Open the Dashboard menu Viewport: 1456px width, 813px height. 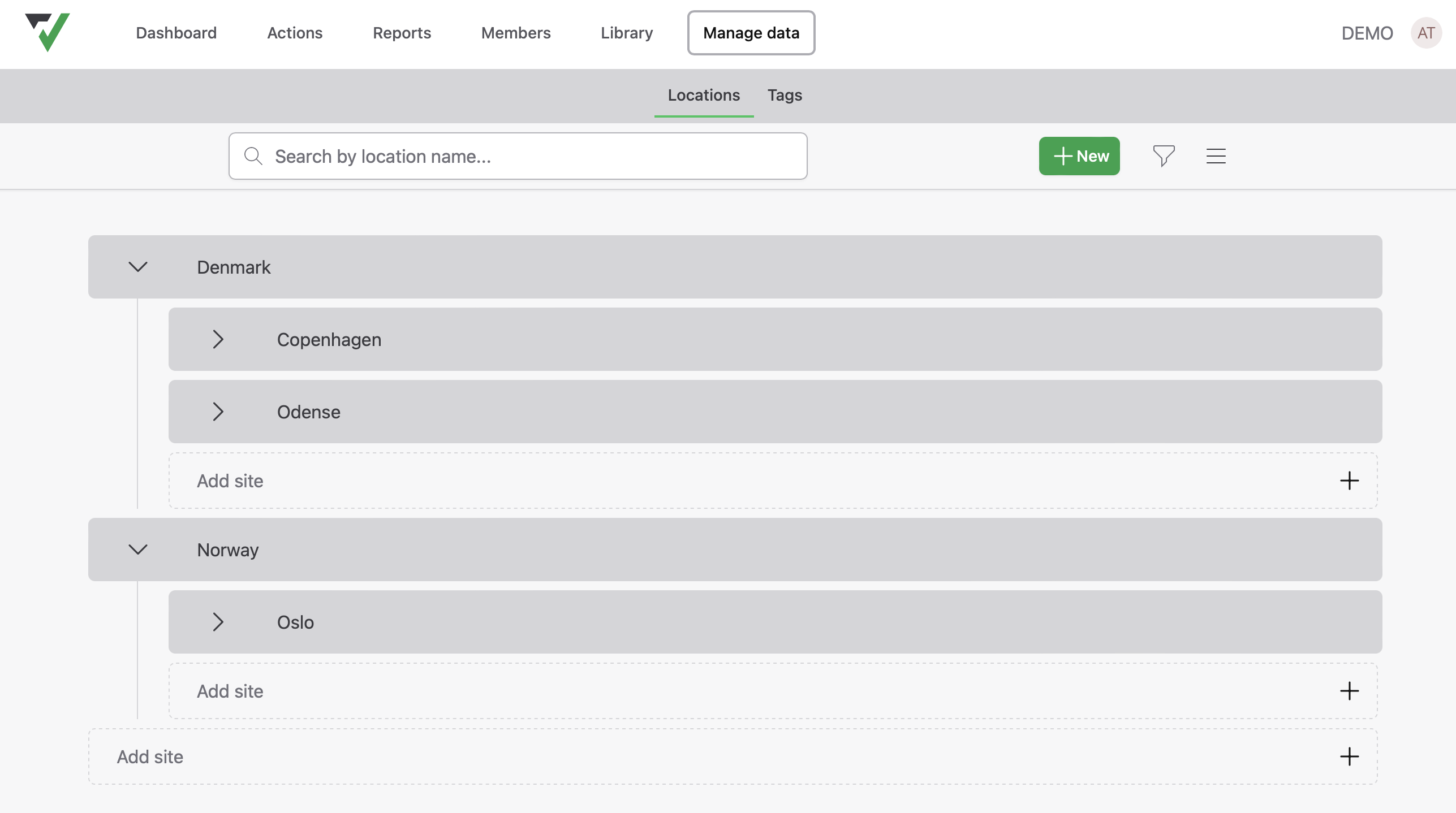pos(176,33)
